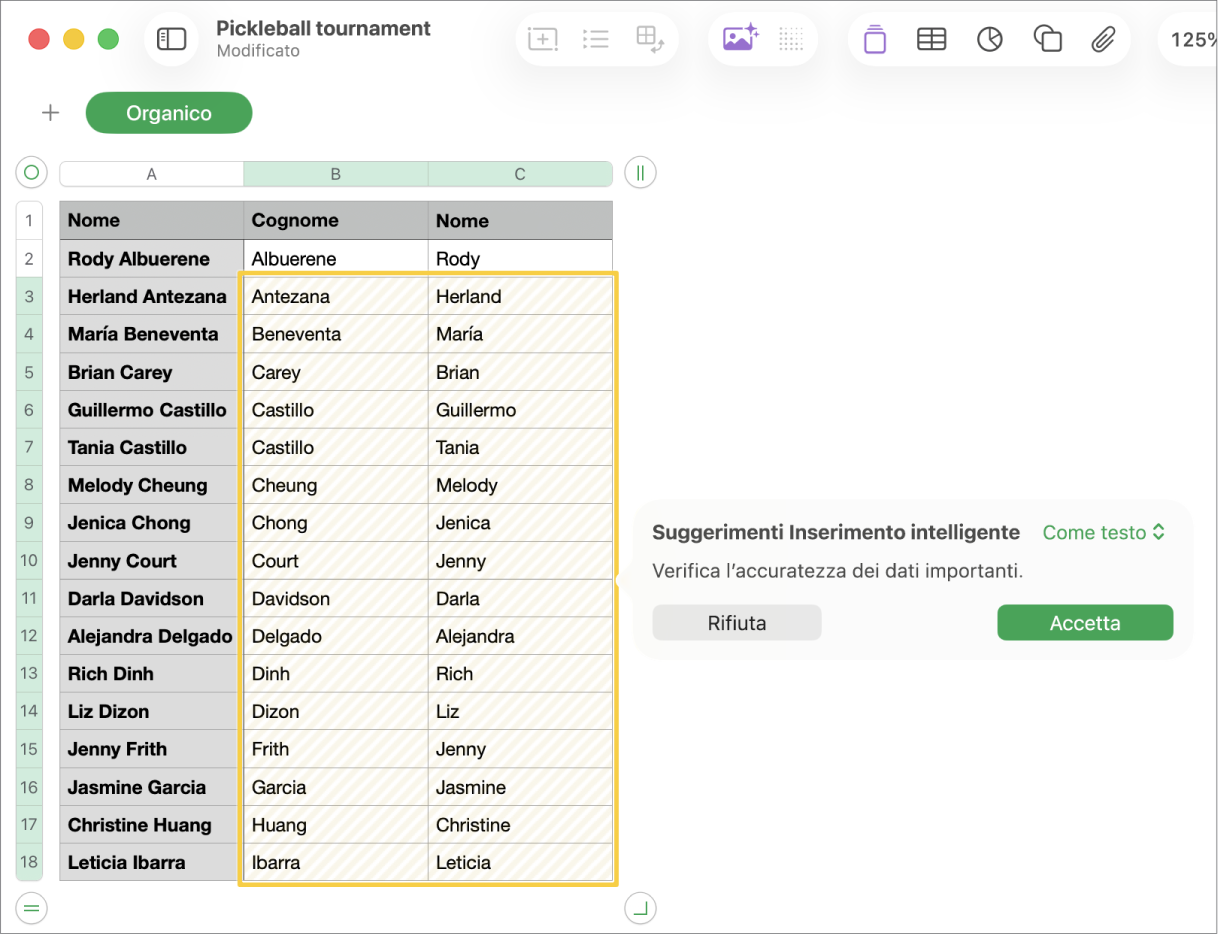Click the Dizon cell in column B
1218x934 pixels.
point(336,712)
